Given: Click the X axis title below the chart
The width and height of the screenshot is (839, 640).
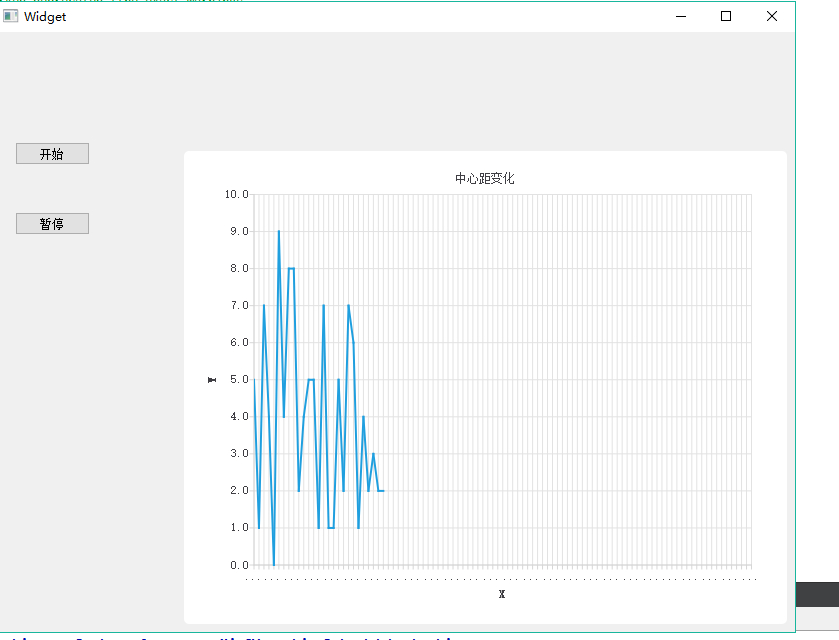Looking at the screenshot, I should (x=502, y=594).
